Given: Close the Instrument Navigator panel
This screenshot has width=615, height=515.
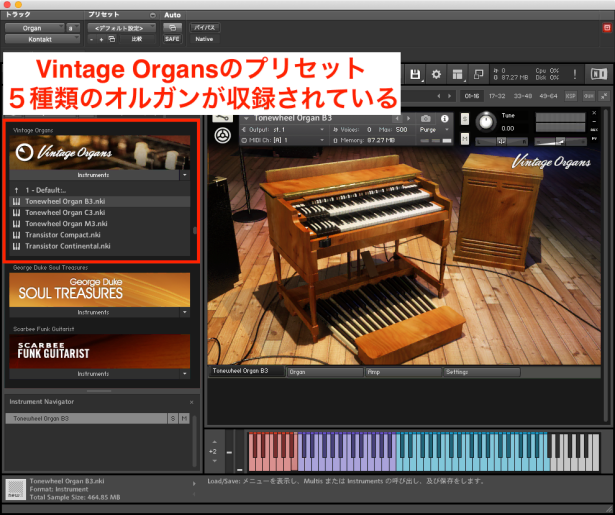Looking at the screenshot, I should [191, 402].
